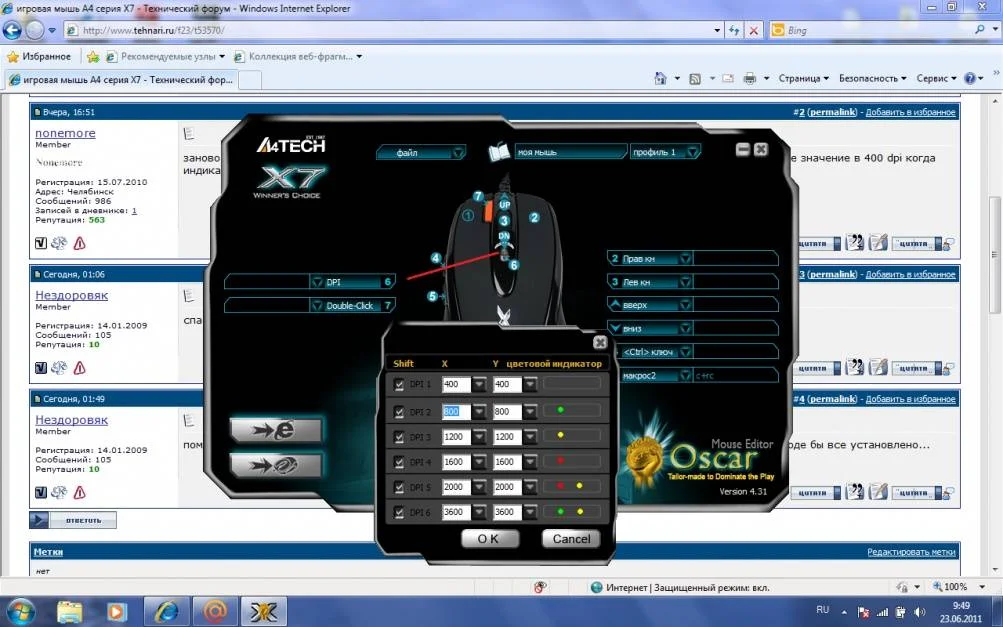Select side button marker 4 on mouse
The width and height of the screenshot is (1003, 627).
pos(436,258)
